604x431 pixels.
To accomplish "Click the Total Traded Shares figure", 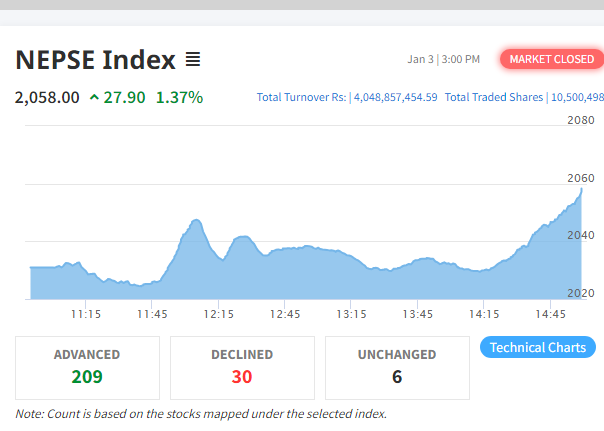I will tap(576, 97).
